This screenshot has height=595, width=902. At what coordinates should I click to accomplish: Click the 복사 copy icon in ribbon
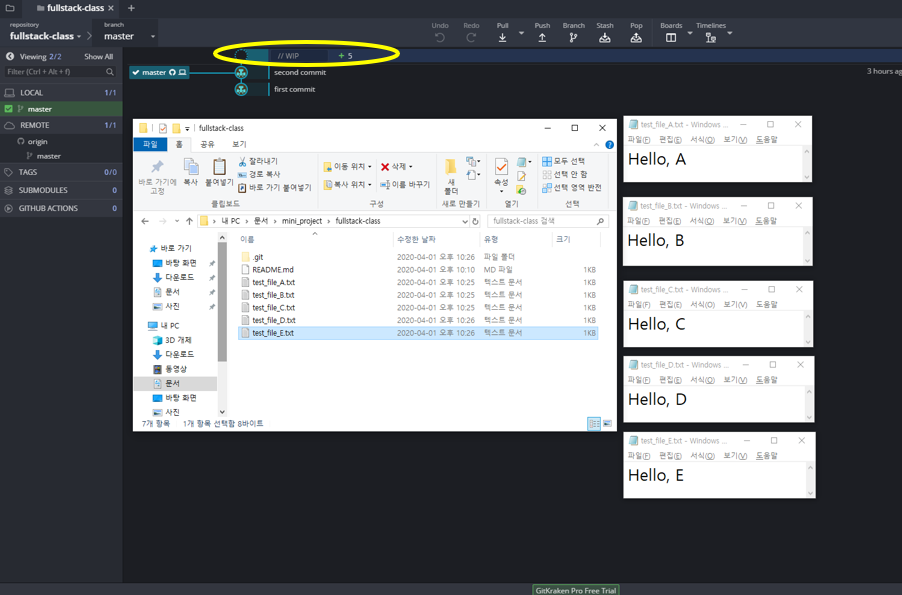click(x=190, y=167)
